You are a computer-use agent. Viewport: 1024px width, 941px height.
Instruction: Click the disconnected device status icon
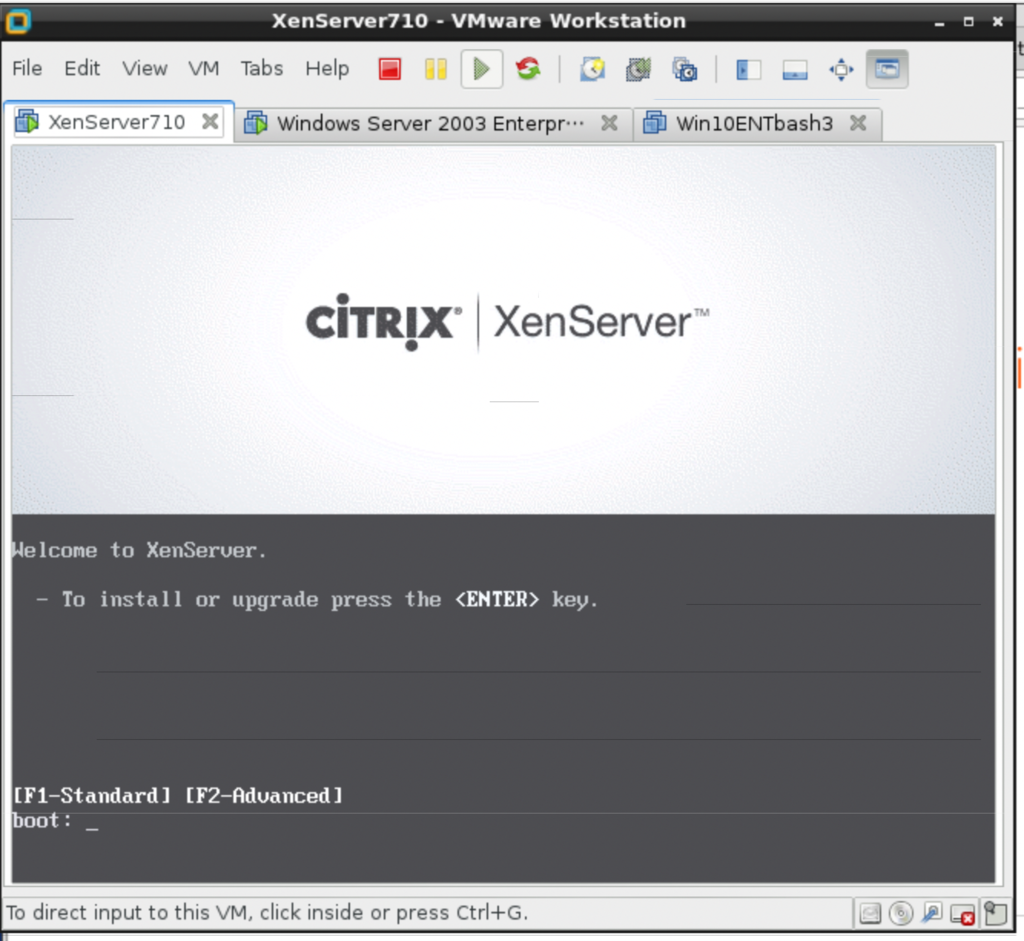point(963,914)
